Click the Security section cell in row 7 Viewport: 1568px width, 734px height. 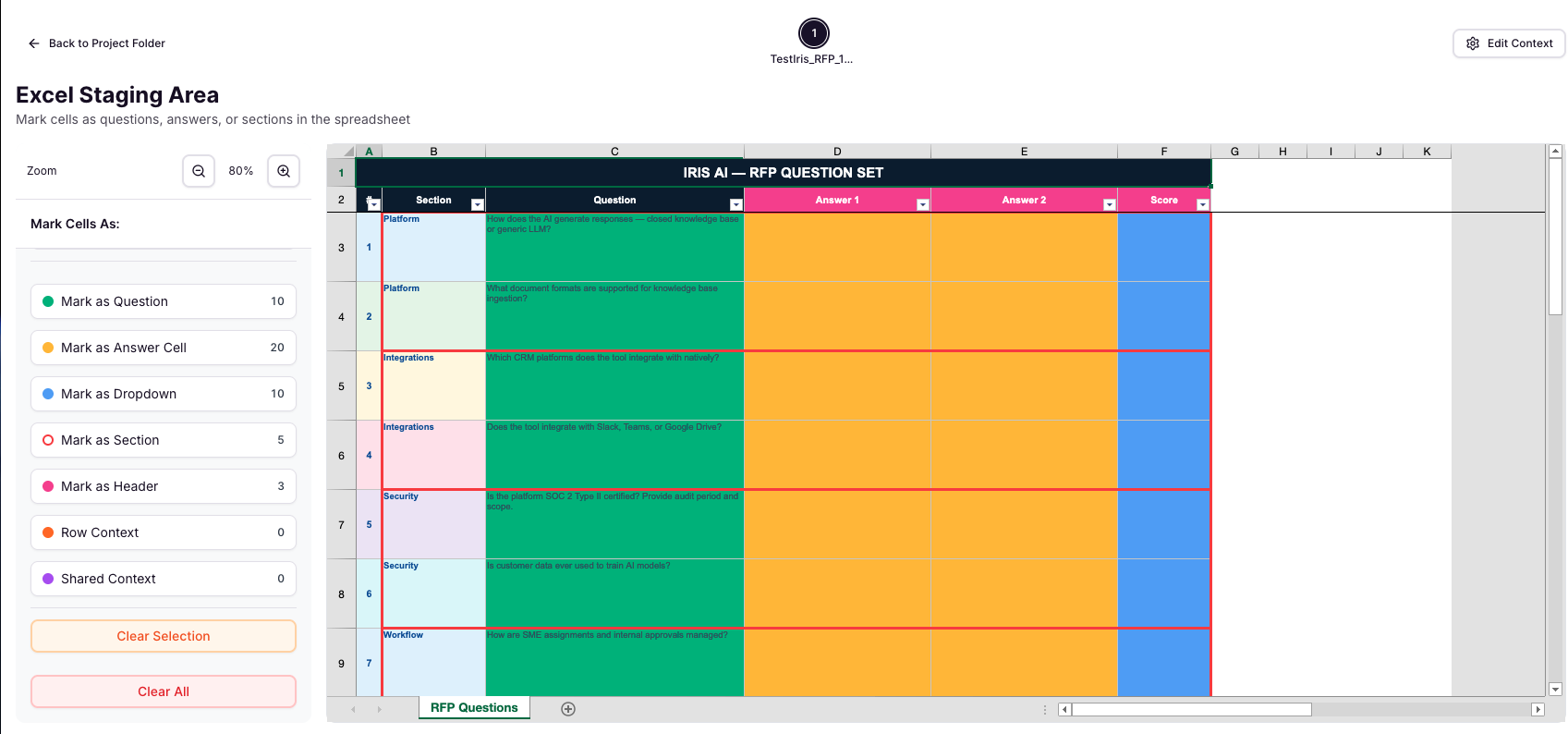[433, 524]
